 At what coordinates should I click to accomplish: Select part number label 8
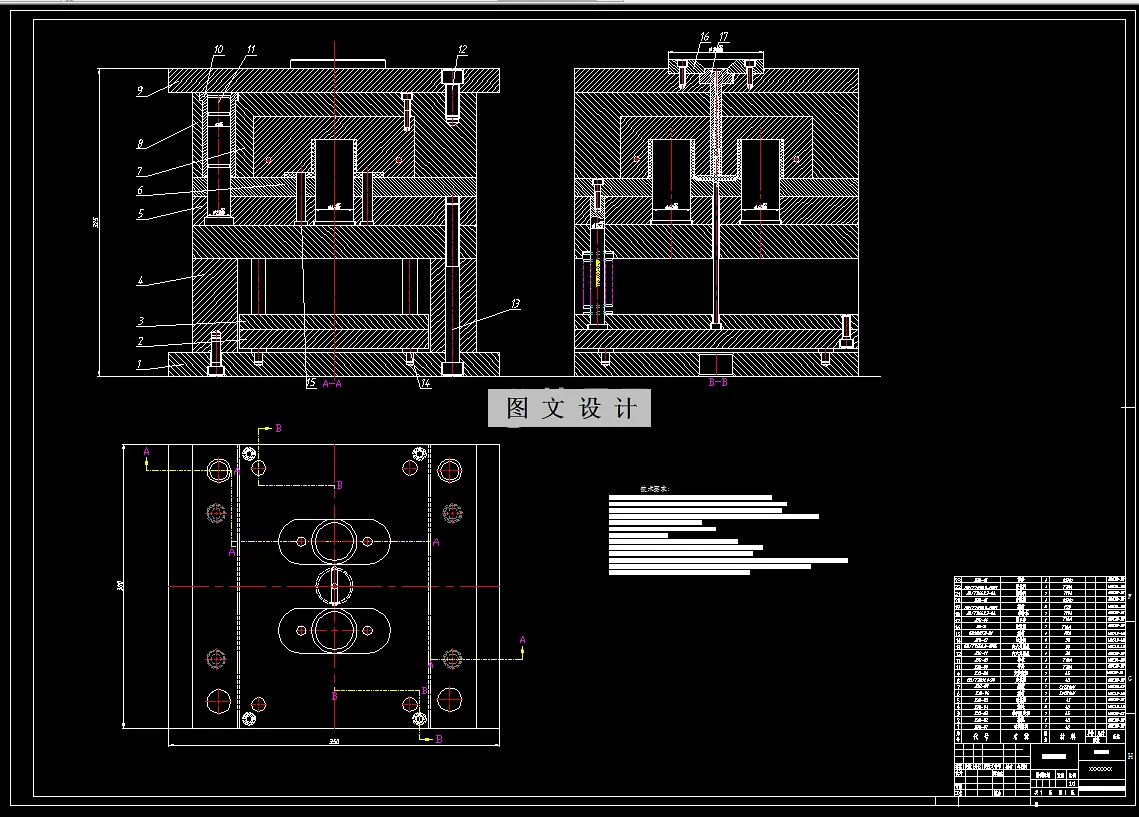tap(140, 144)
